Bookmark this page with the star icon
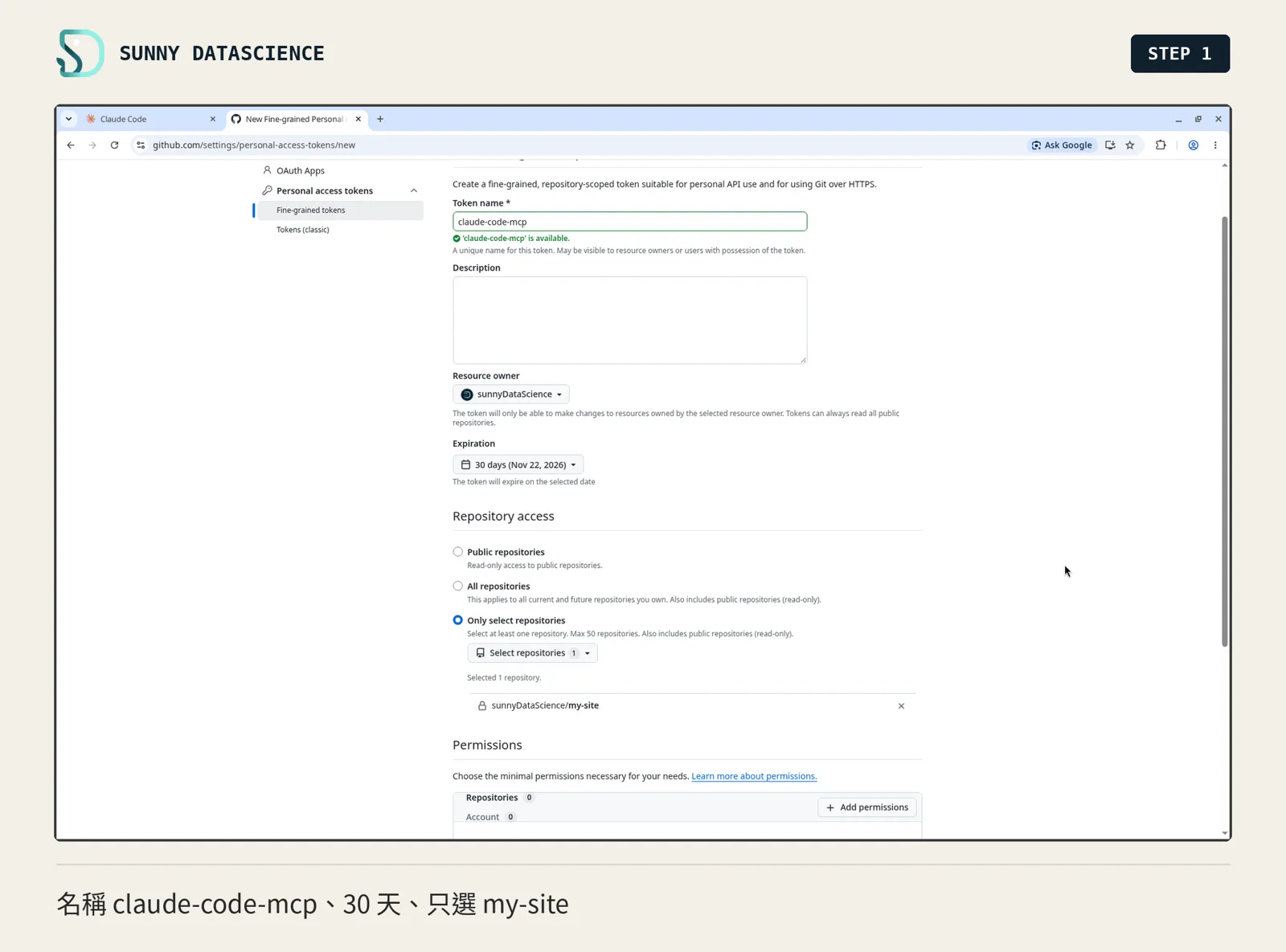1286x952 pixels. pos(1130,145)
